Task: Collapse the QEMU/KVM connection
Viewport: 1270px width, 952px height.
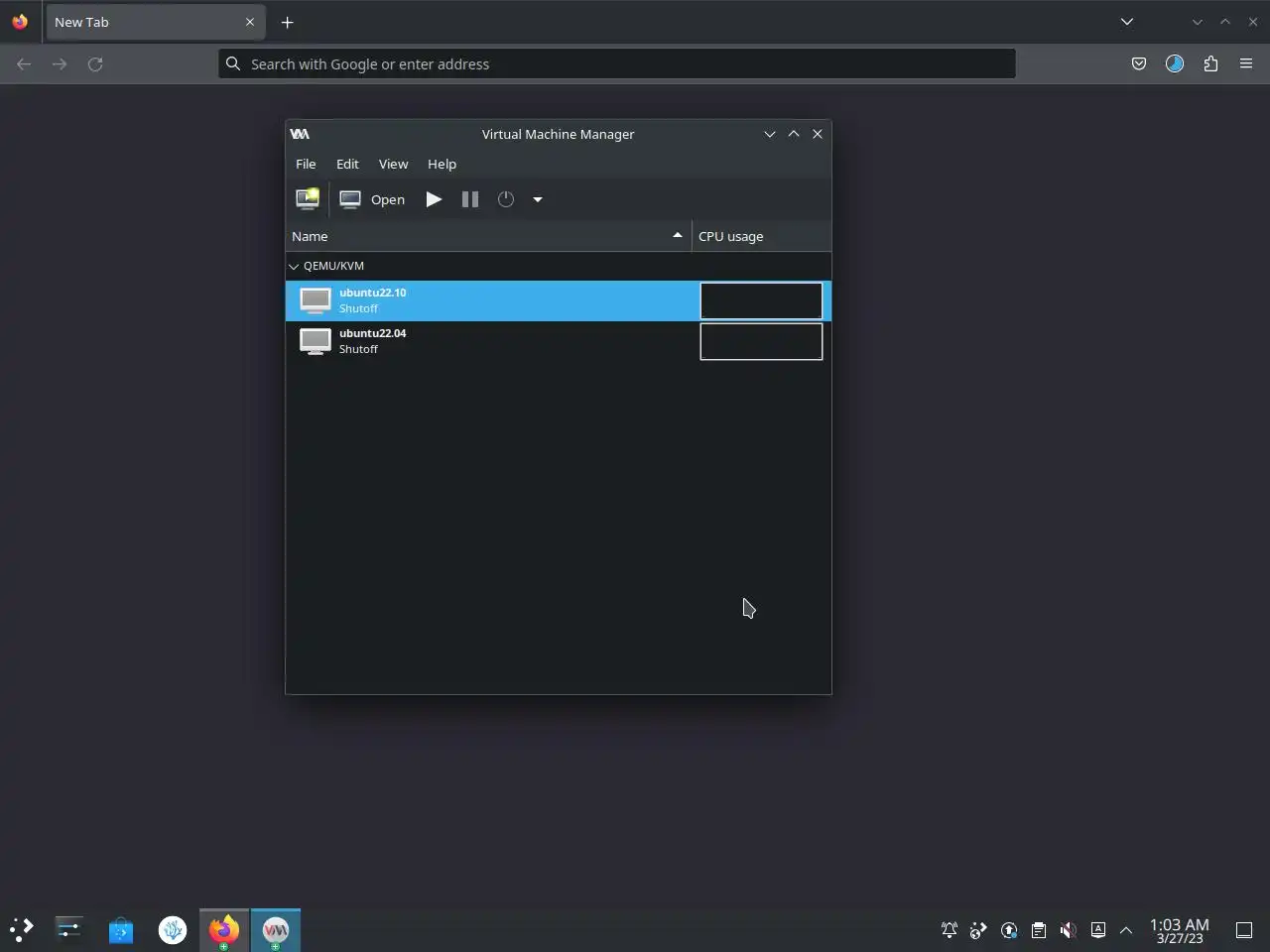Action: tap(294, 266)
